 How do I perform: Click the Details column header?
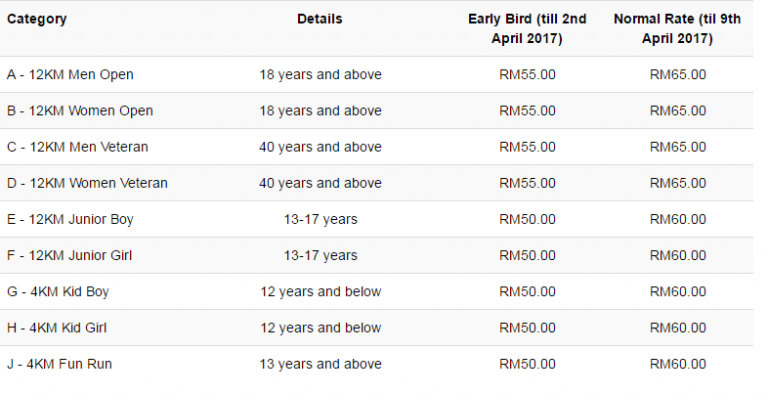(x=320, y=19)
